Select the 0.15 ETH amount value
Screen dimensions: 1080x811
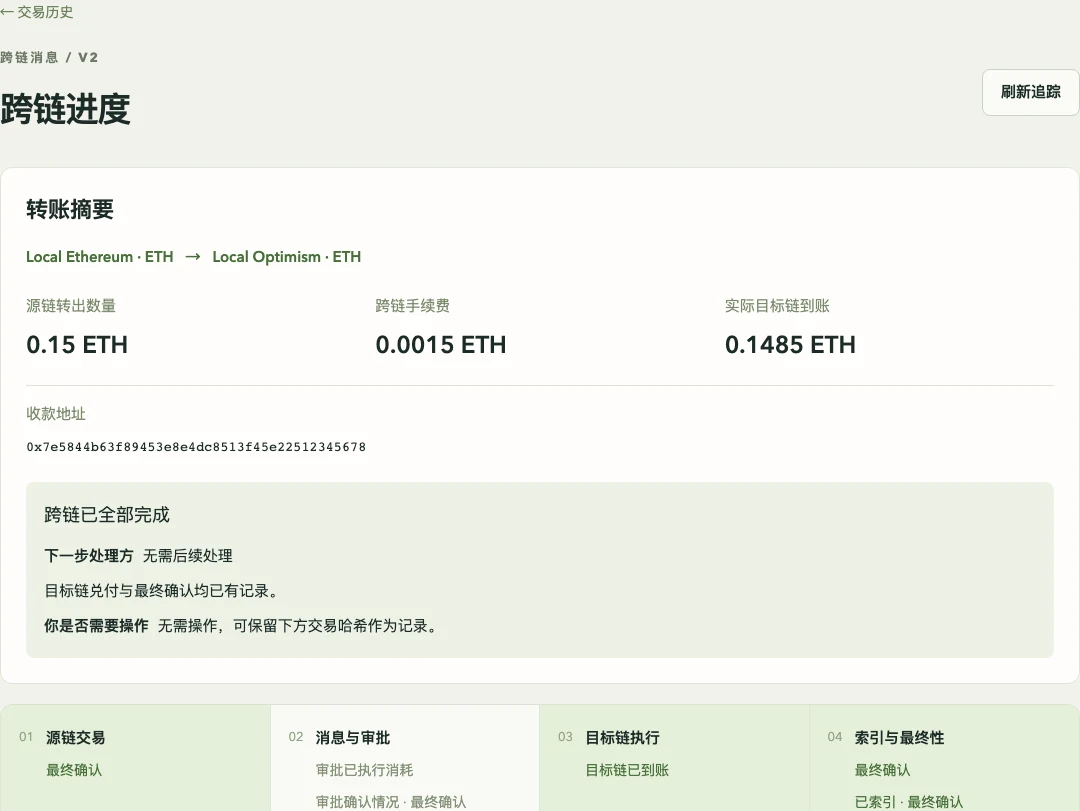click(x=77, y=345)
